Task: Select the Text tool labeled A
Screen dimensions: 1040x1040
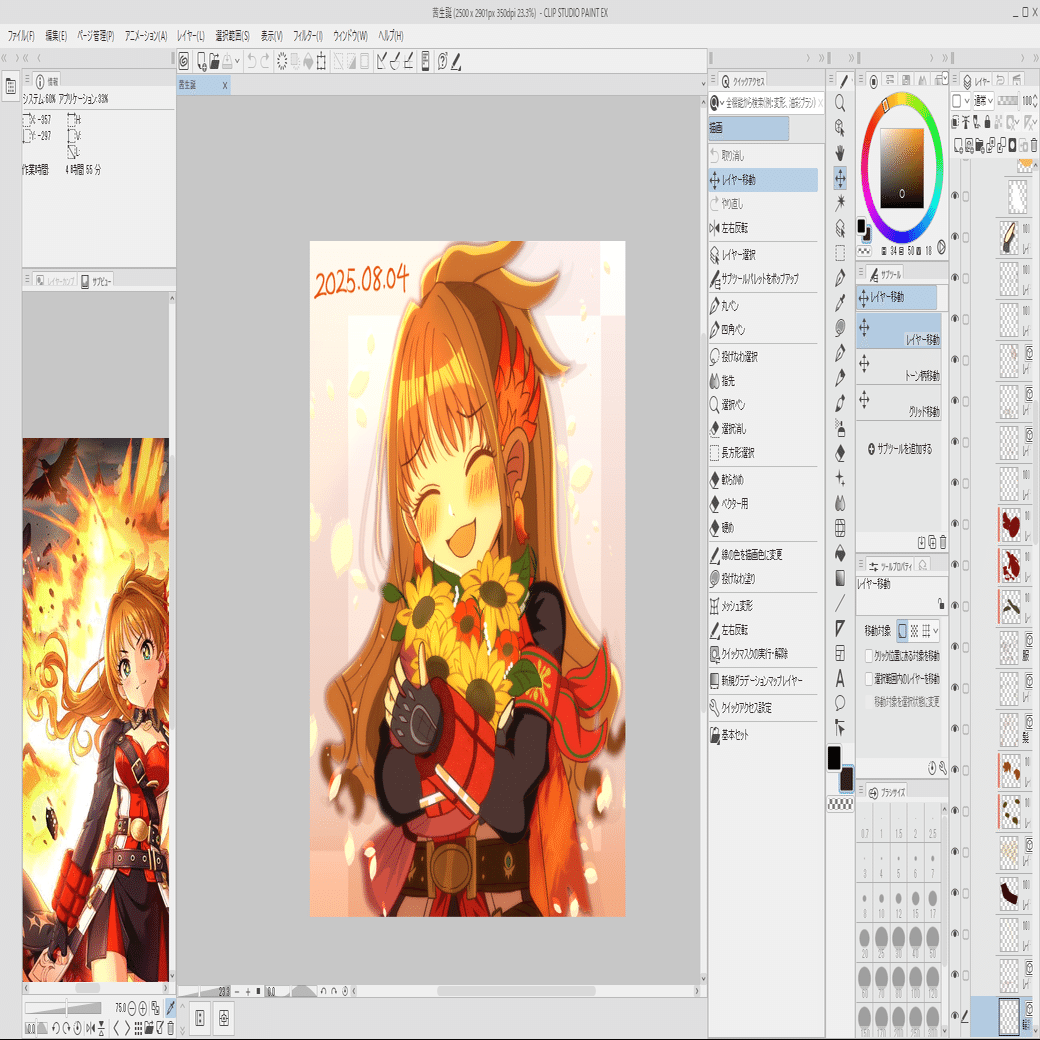Action: (x=840, y=678)
